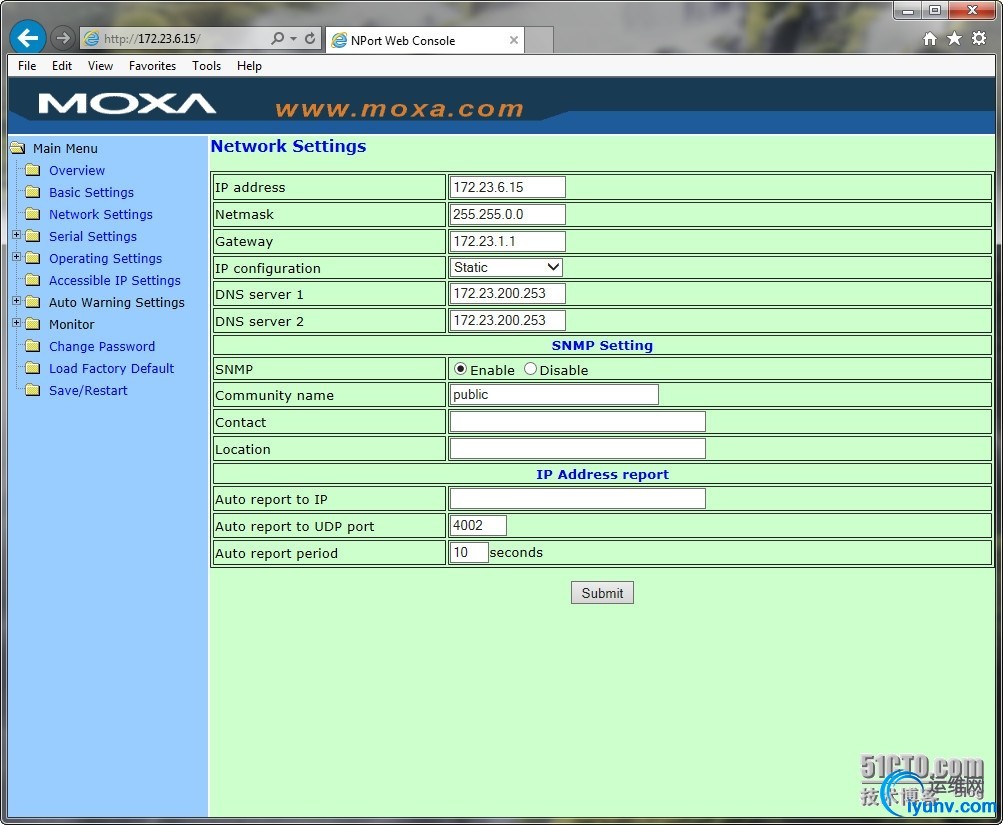
Task: Open the File menu
Action: (27, 66)
